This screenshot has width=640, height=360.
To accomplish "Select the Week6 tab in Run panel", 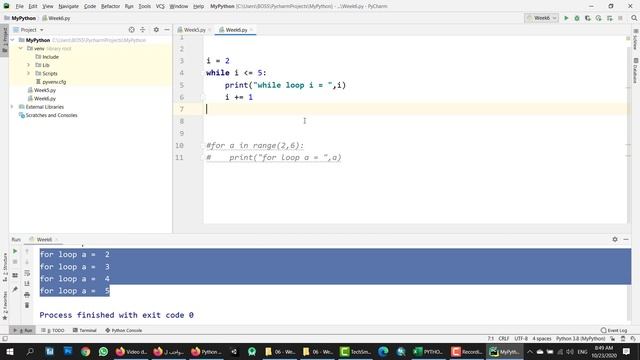I will click(x=44, y=240).
